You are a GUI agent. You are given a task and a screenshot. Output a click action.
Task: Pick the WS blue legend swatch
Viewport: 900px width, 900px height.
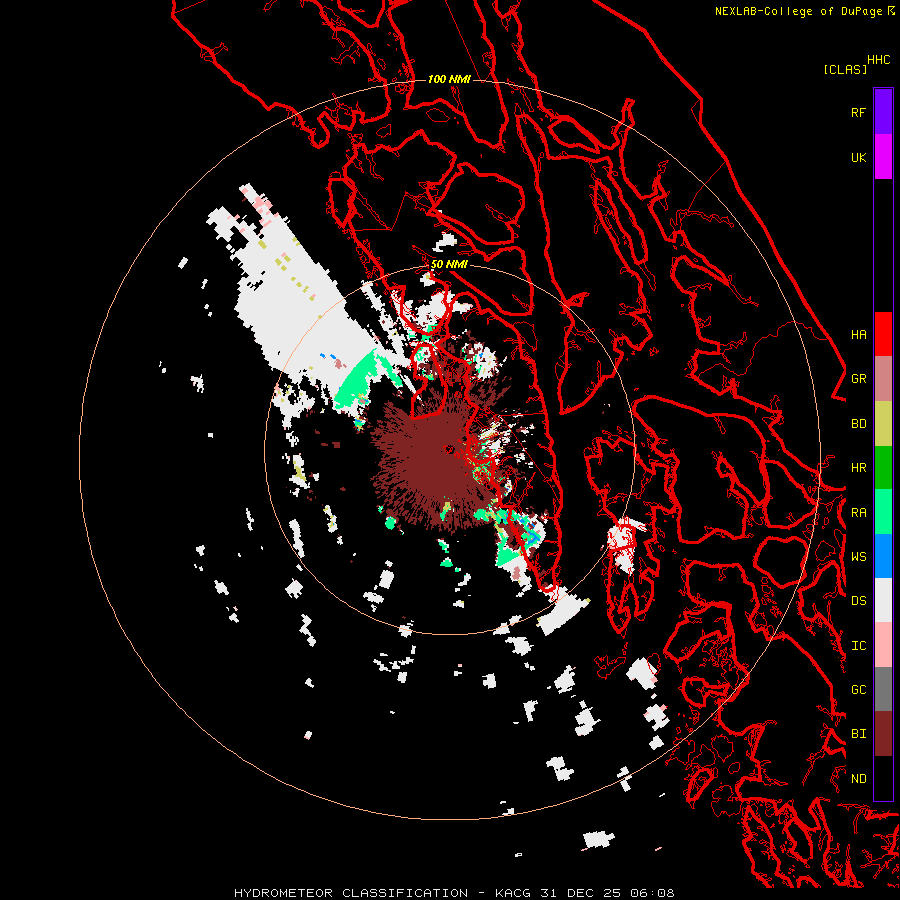(x=883, y=556)
